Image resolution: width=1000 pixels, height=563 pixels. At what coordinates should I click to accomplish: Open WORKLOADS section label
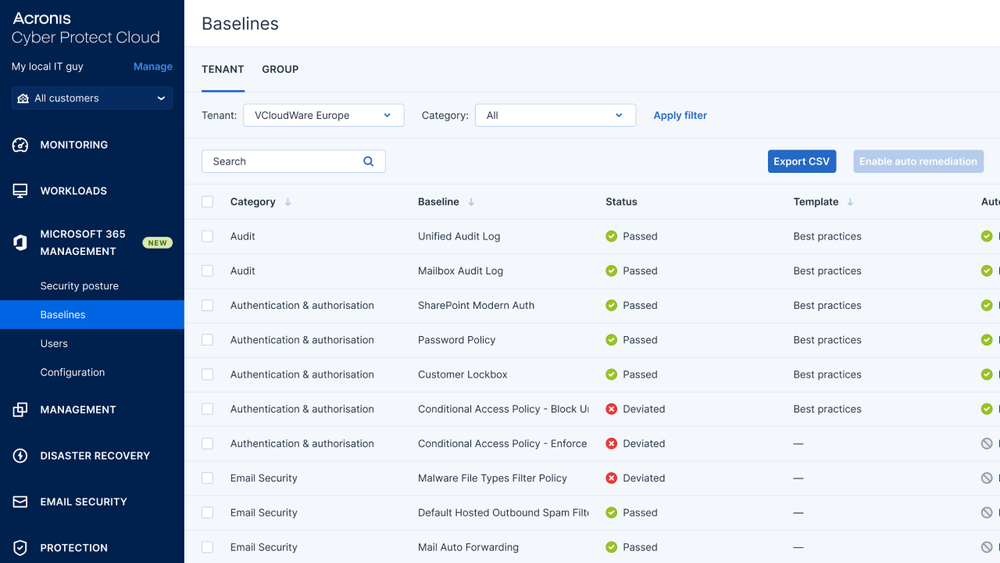coord(73,191)
